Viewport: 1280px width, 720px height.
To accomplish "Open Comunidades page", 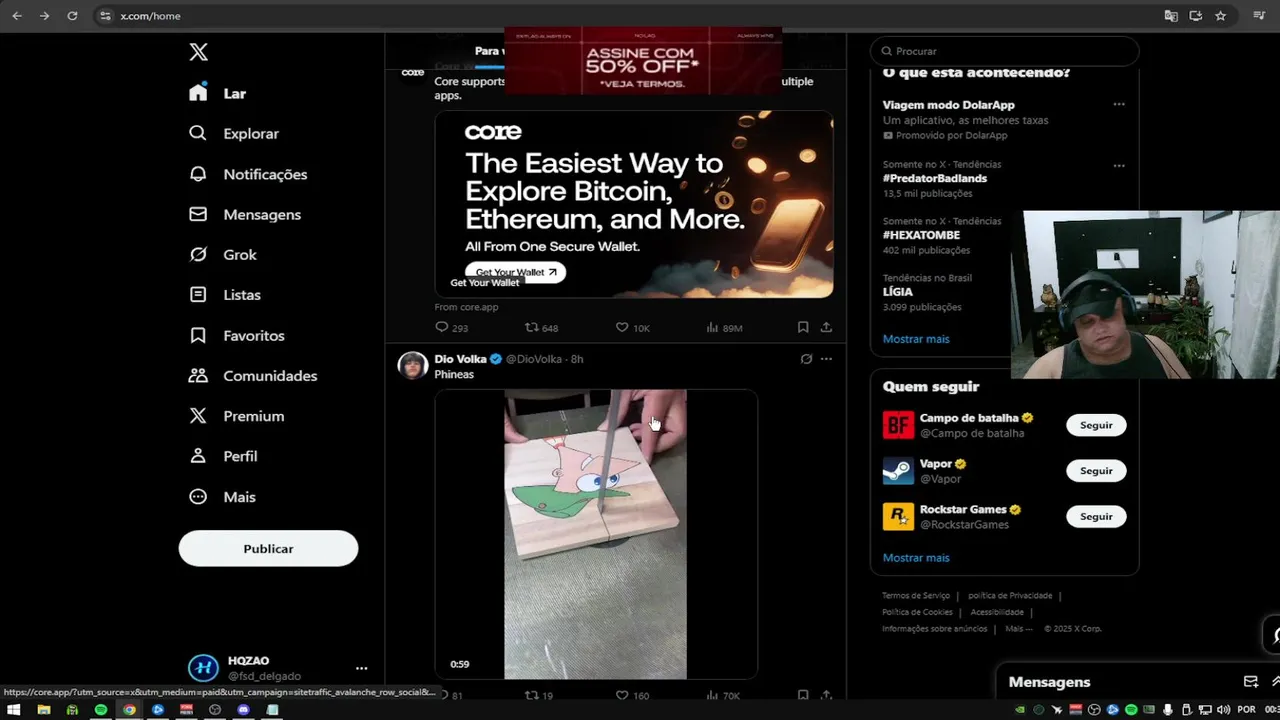I will (x=253, y=376).
